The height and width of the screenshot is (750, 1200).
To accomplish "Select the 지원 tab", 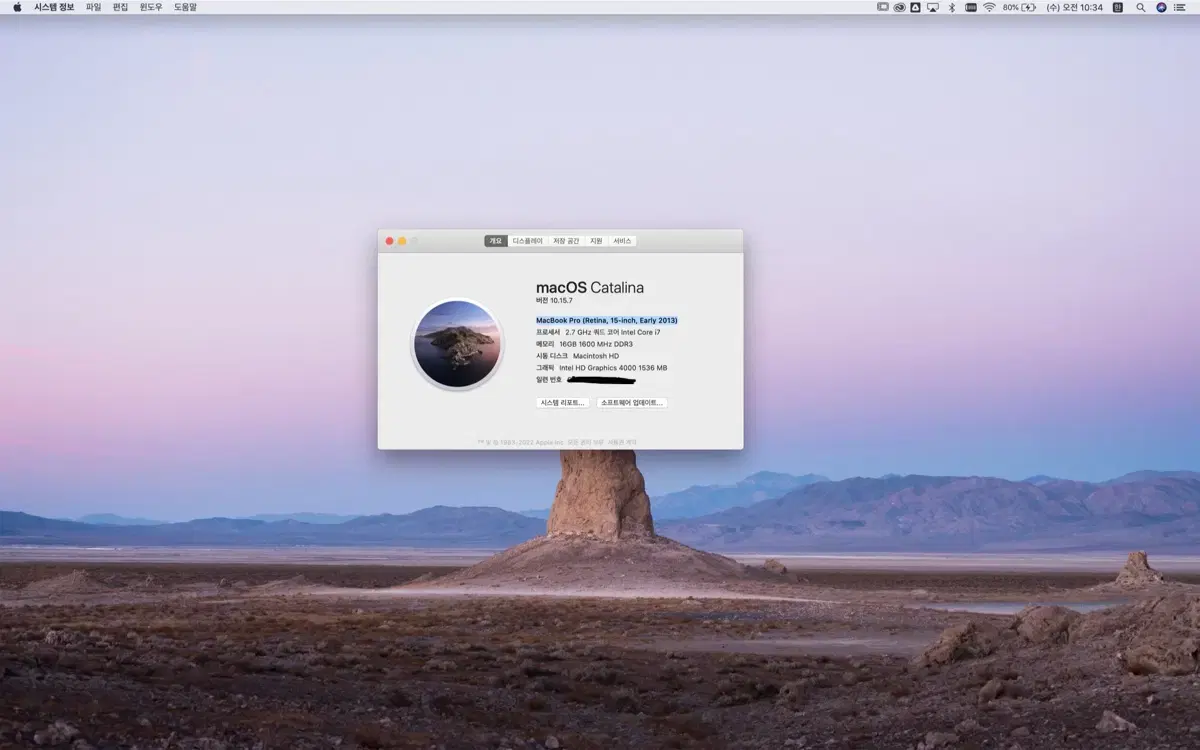I will click(x=596, y=241).
